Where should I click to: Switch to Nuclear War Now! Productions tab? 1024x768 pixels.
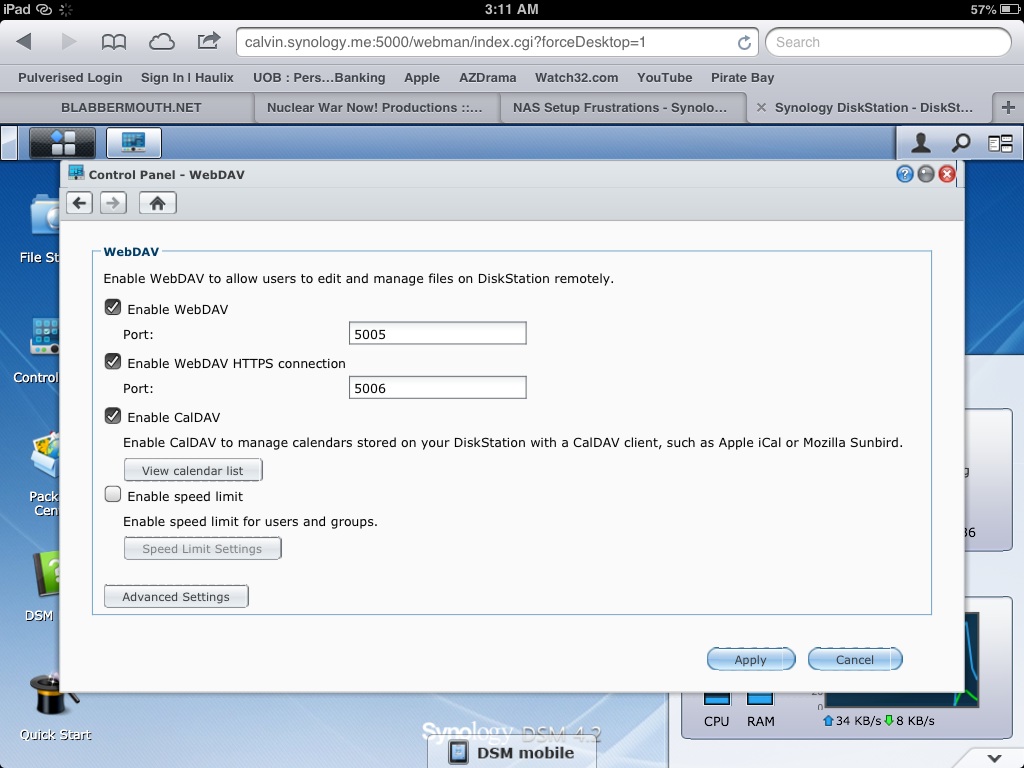tap(375, 107)
